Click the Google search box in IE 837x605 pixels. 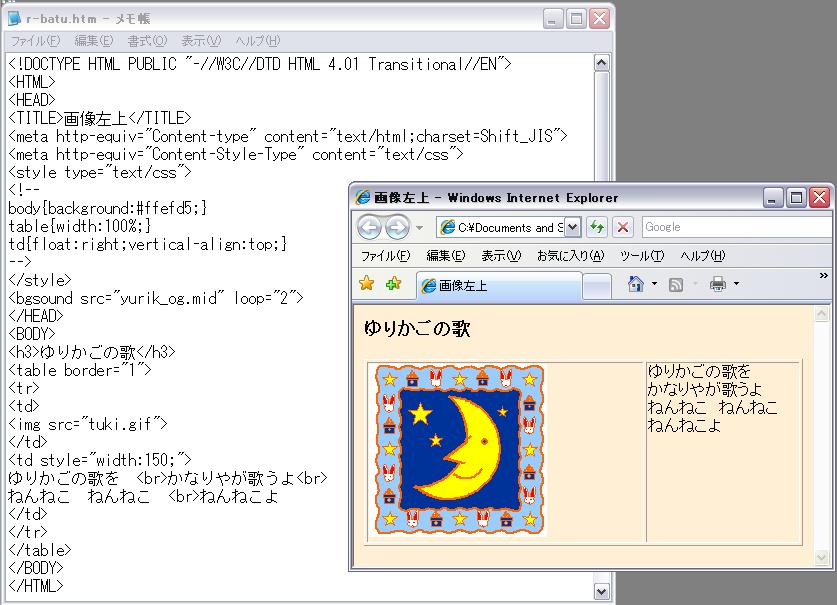[737, 227]
